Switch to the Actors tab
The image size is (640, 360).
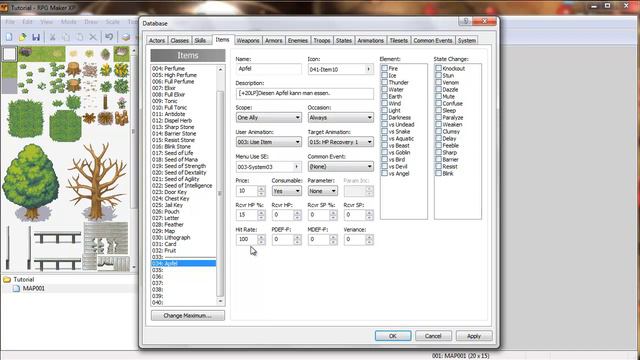pos(157,40)
